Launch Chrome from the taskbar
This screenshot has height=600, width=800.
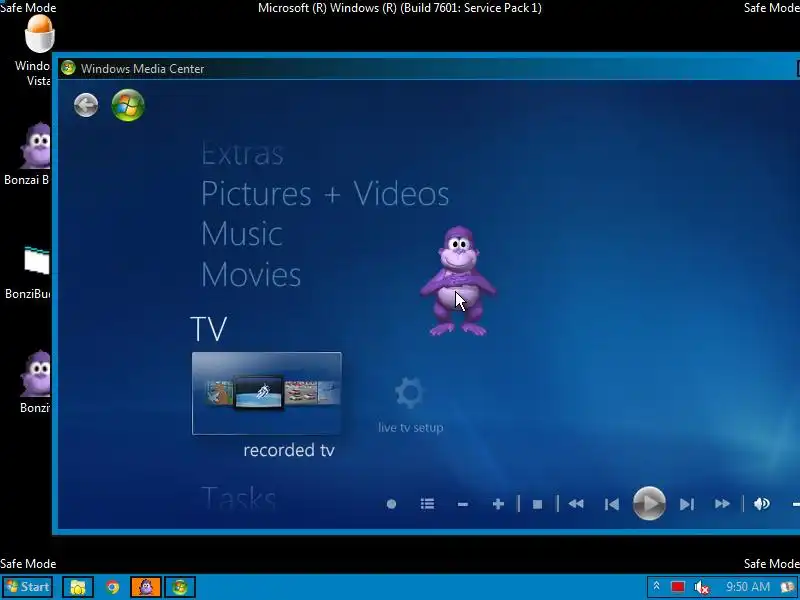[113, 587]
